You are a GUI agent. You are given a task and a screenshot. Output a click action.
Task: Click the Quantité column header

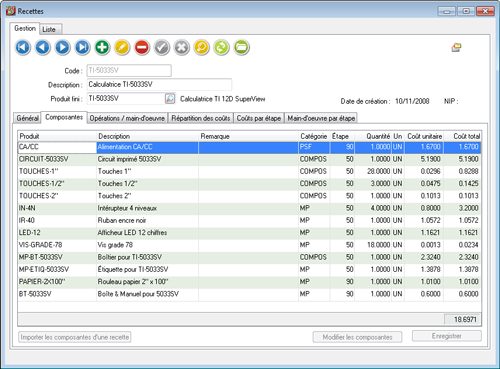373,136
